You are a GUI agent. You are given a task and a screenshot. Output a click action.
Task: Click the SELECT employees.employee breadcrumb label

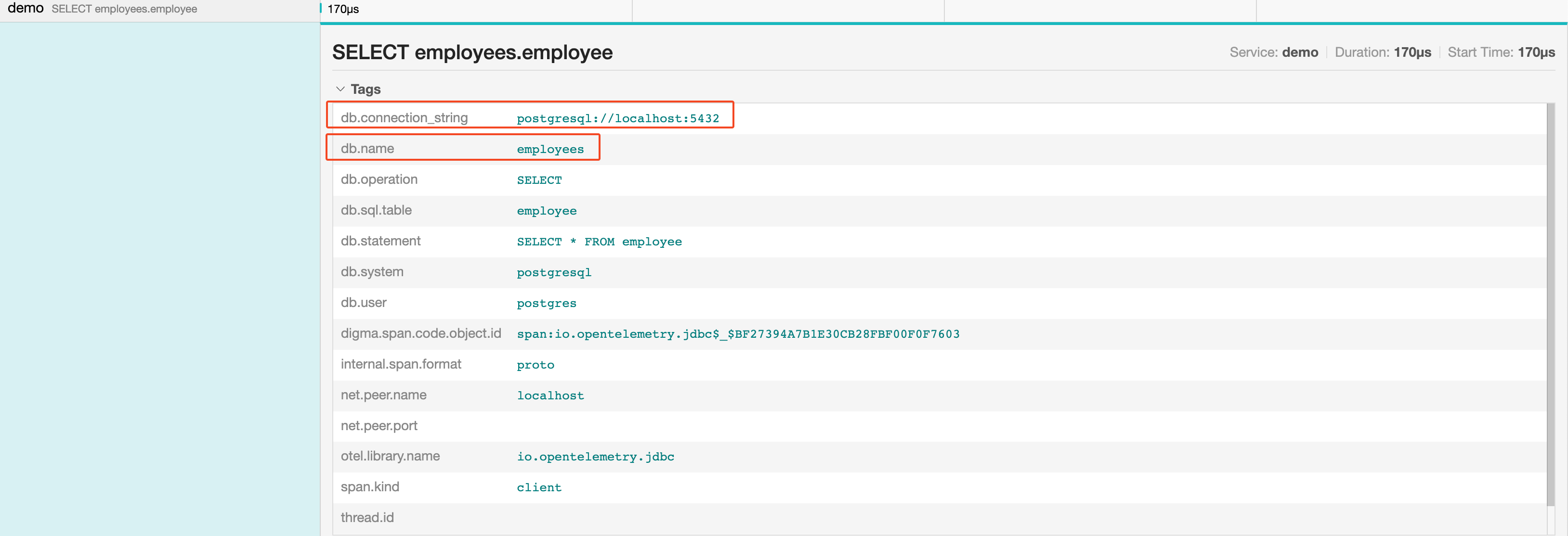tap(124, 9)
